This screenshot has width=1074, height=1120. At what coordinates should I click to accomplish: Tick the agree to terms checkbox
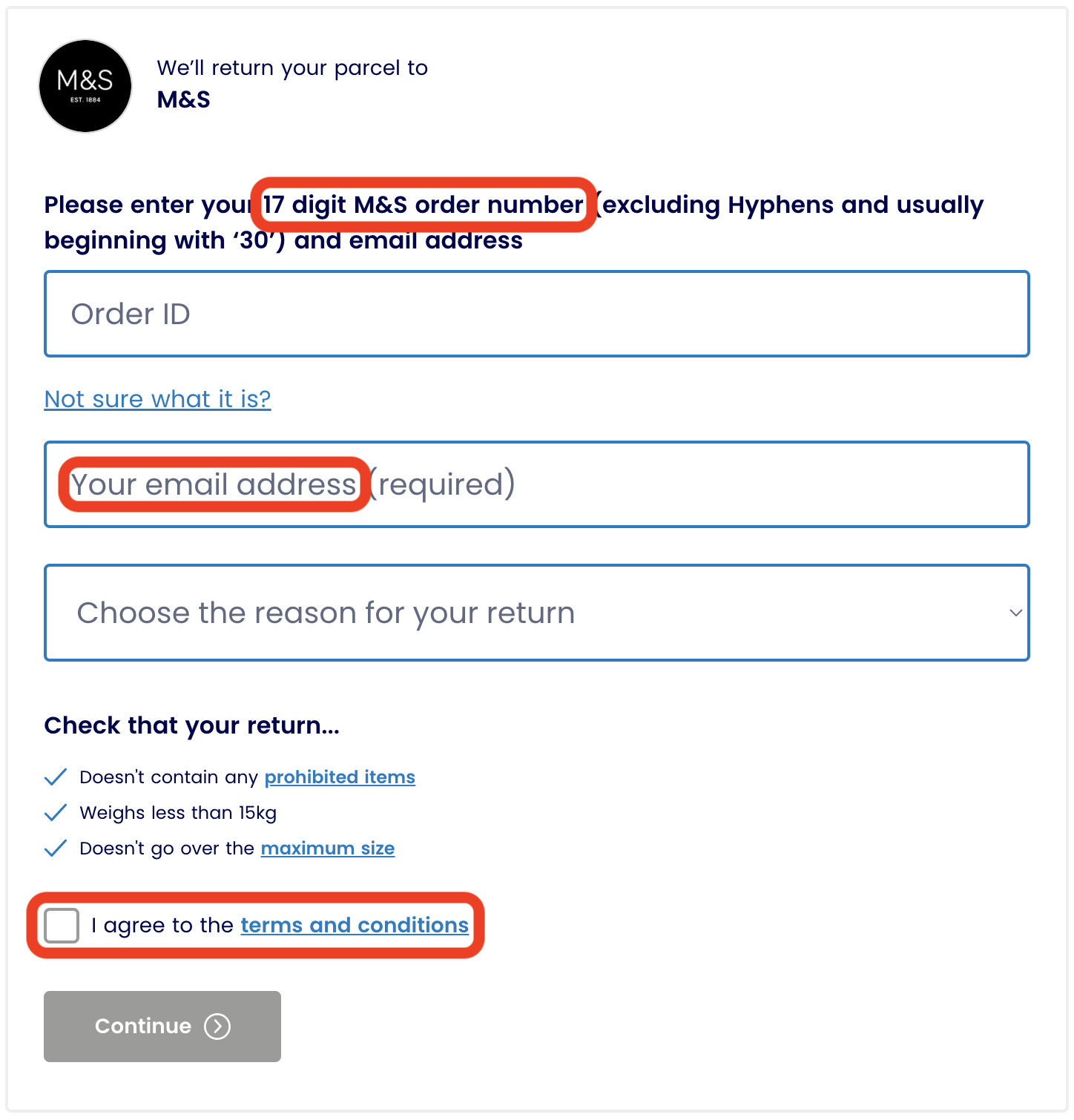62,926
